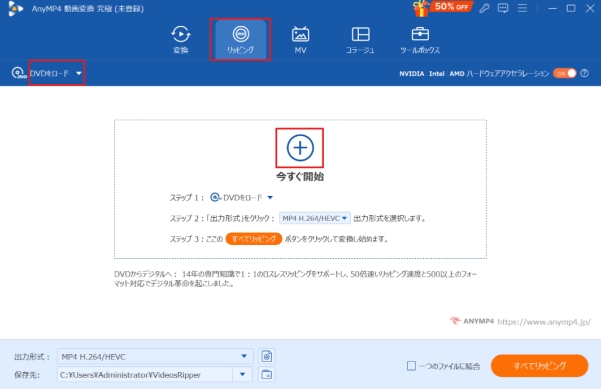Image resolution: width=601 pixels, height=389 pixels.
Task: Open the feedback message icon
Action: [503, 8]
